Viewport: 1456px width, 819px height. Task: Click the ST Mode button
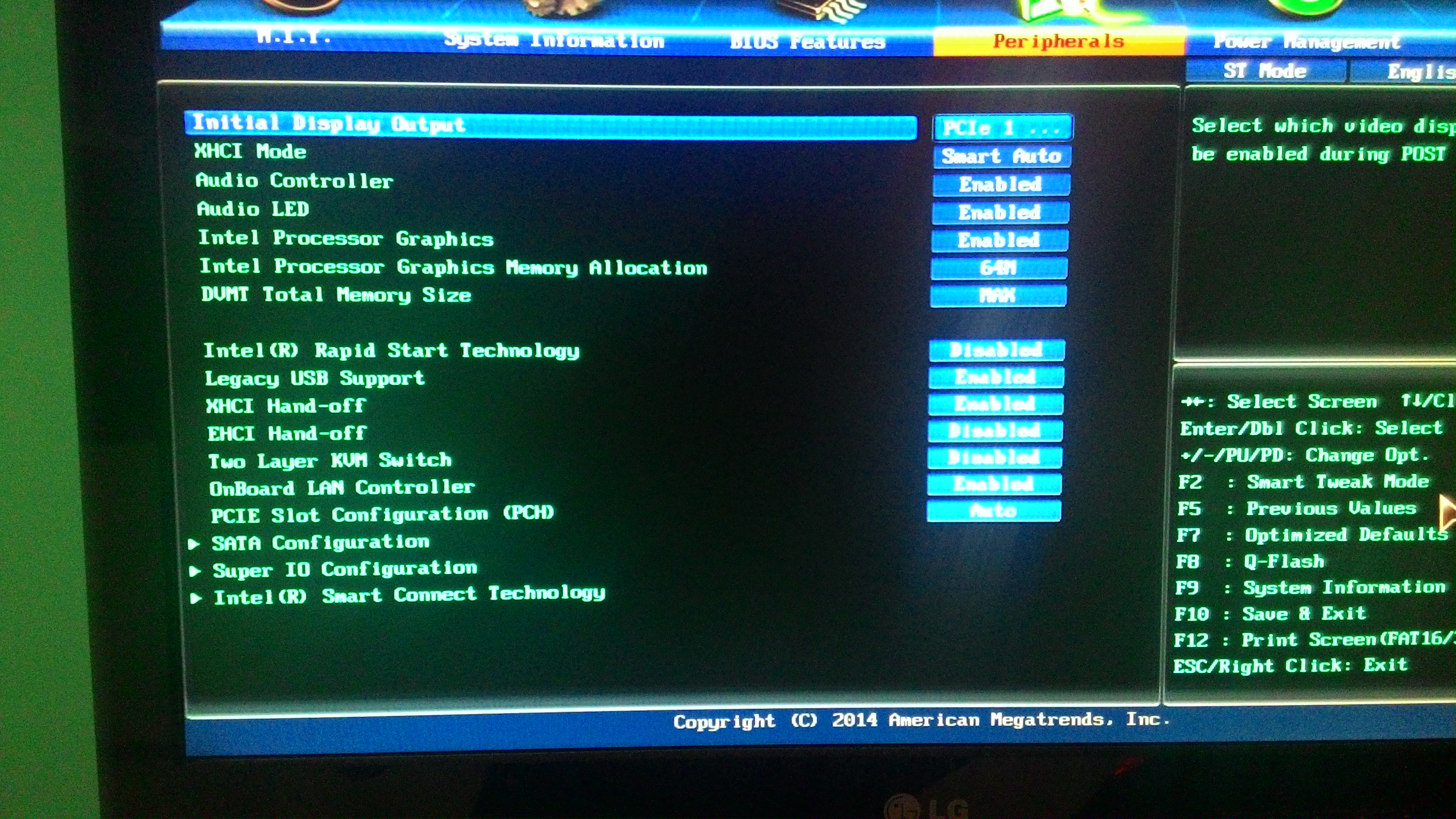1265,71
